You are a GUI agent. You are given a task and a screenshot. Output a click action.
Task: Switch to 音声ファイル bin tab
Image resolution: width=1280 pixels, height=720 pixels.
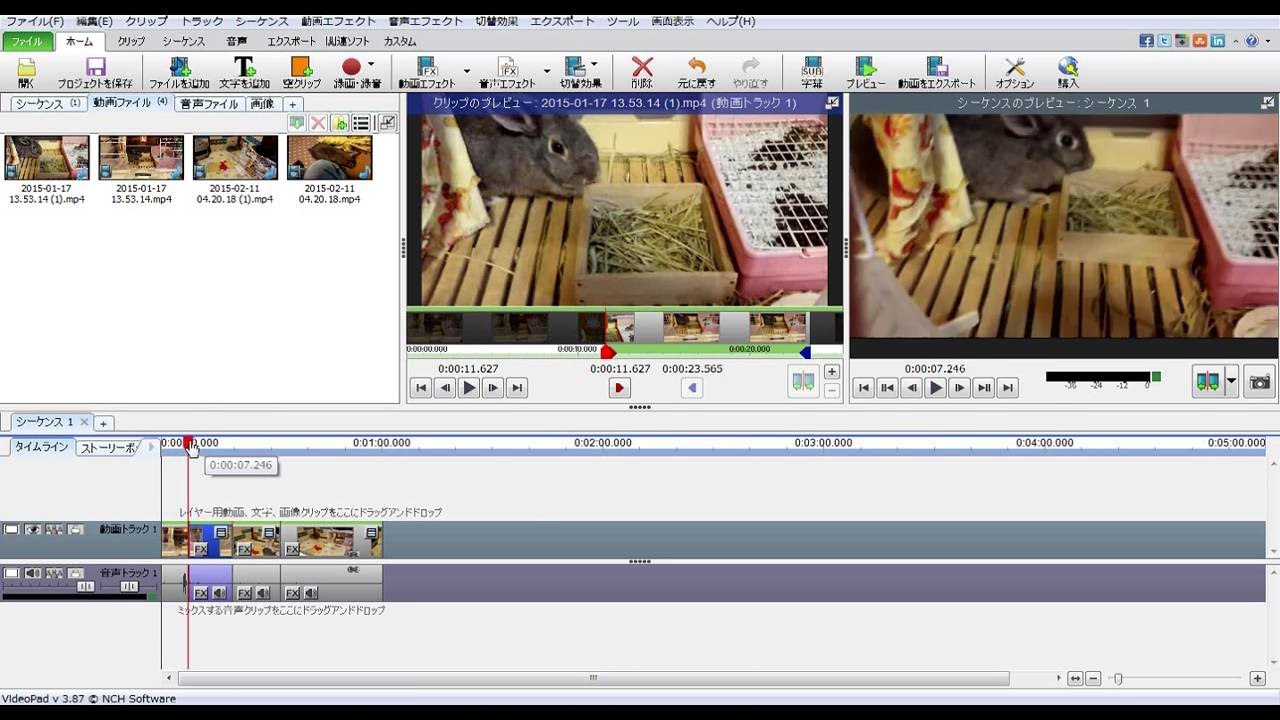pos(209,104)
